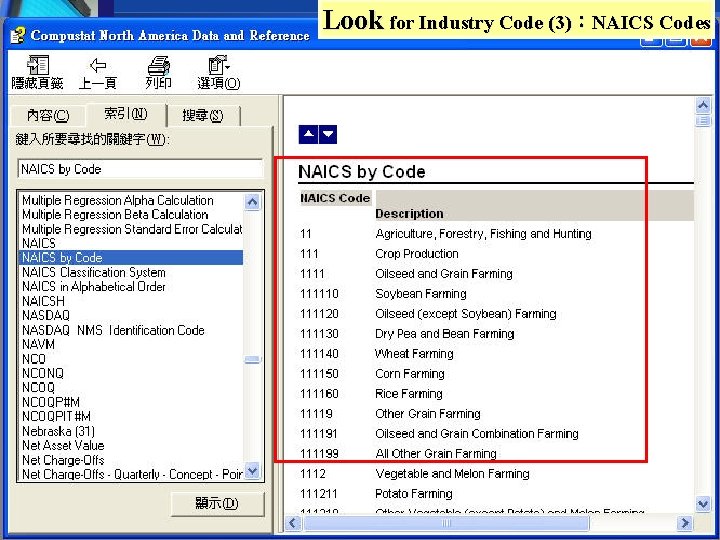Click the keyword input field containing NAICS by Code

click(x=141, y=169)
